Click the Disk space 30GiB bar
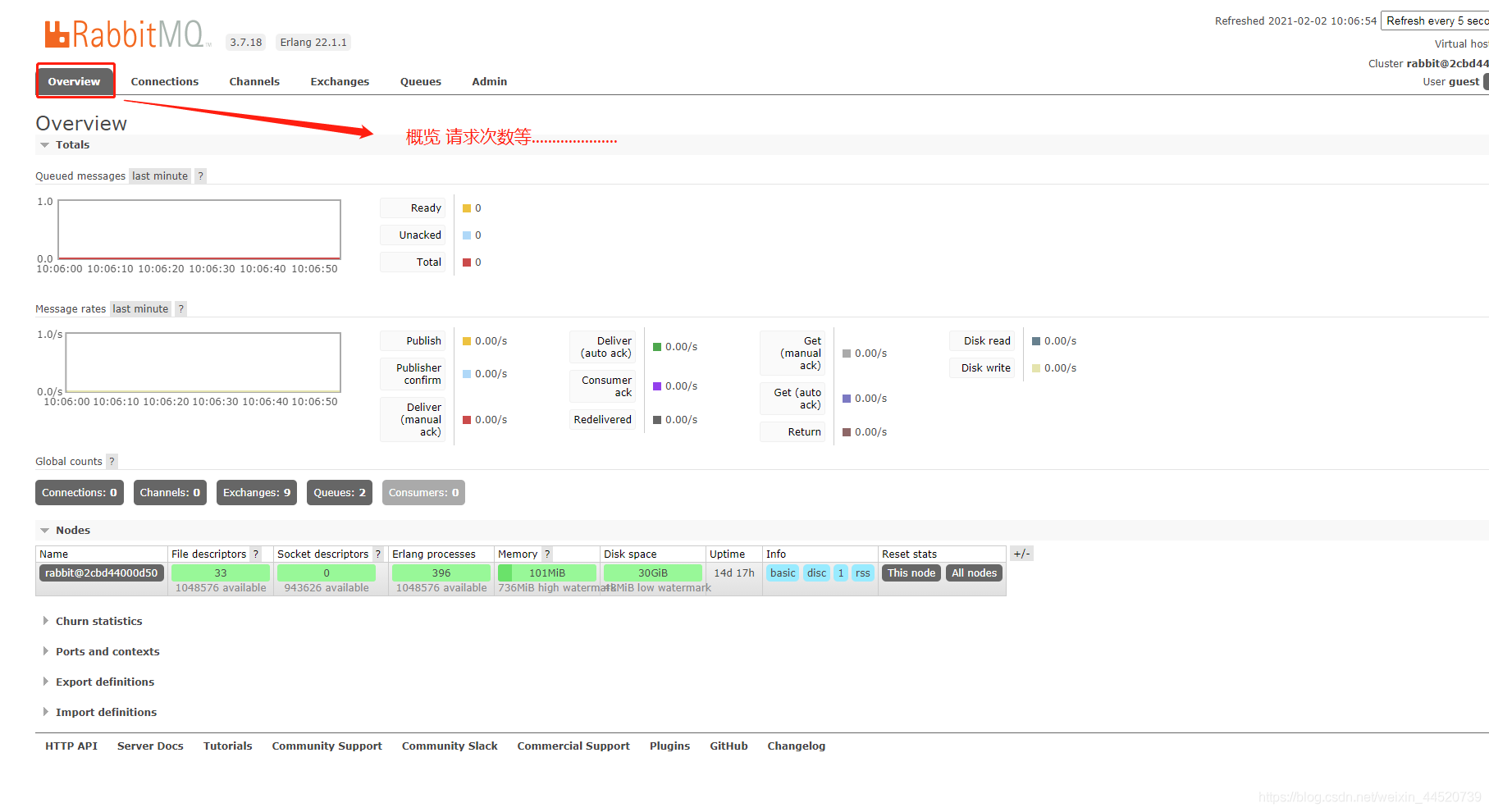Viewport: 1489px width, 812px height. 653,573
